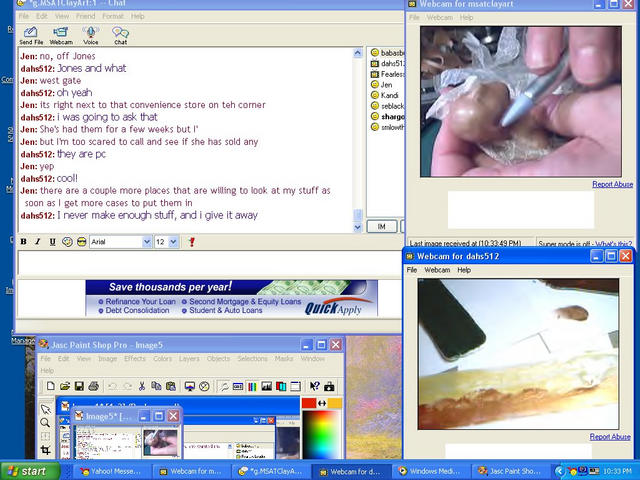This screenshot has width=640, height=480.
Task: Toggle the Tool Palette display icon in Paint Shop Pro
Action: coord(224,386)
